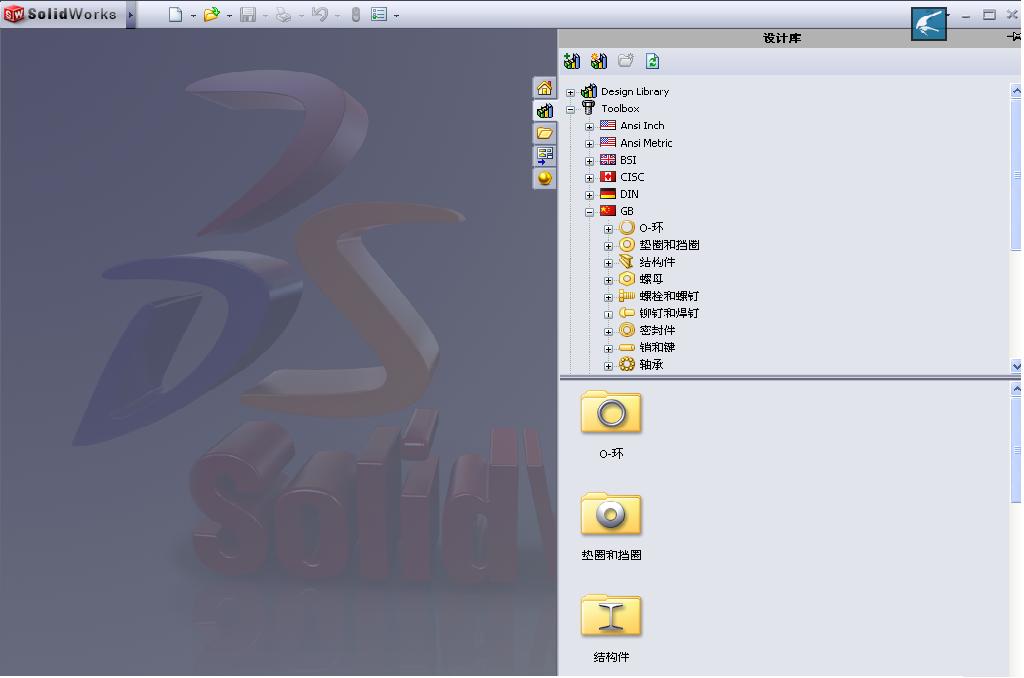Click the Toolbox bolt icon in tree
The height and width of the screenshot is (678, 1024).
pyautogui.click(x=588, y=108)
